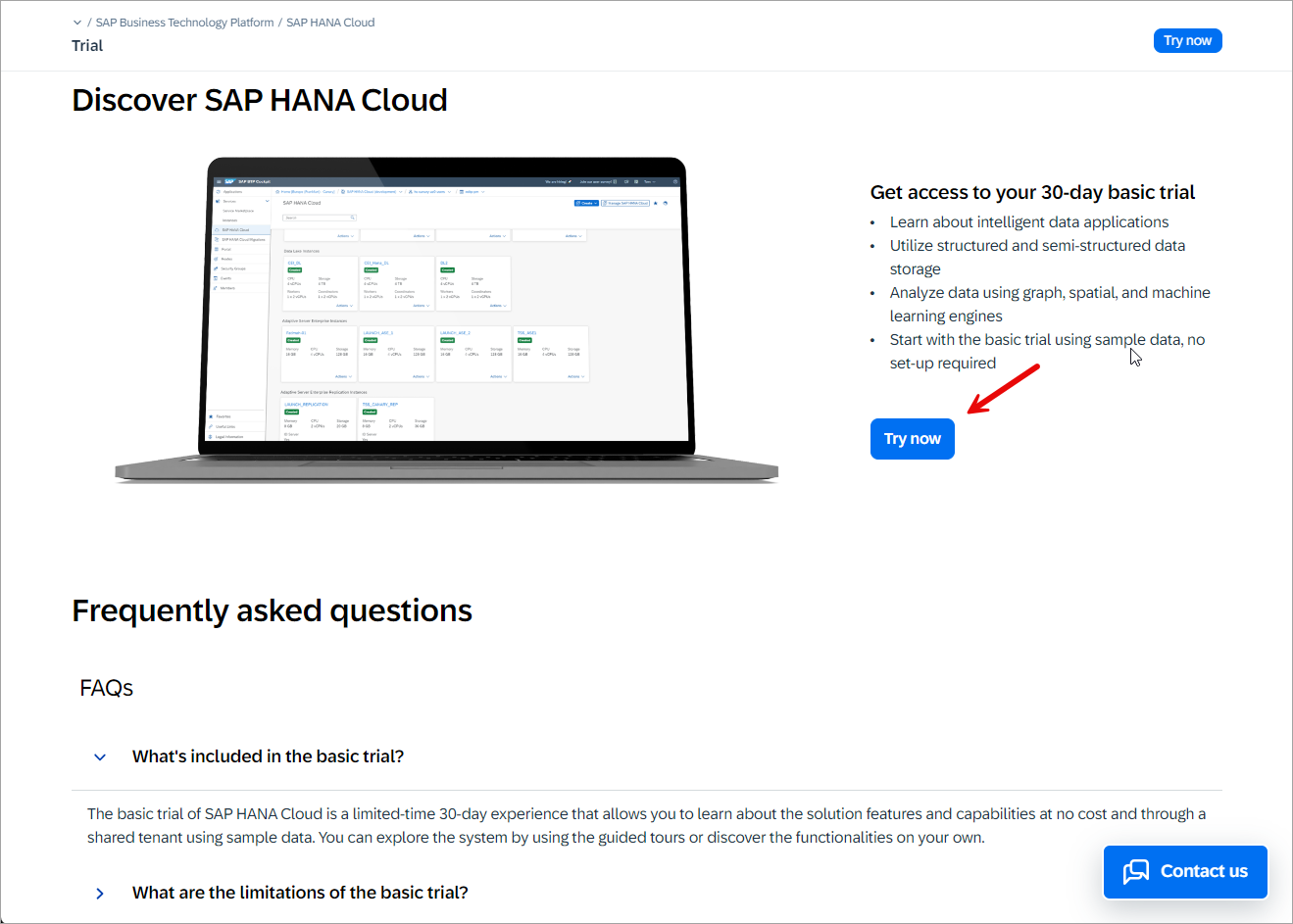Click 'Utilize structured and semi-structured data storage' bullet
Screen dimensions: 1293x924
point(1037,258)
